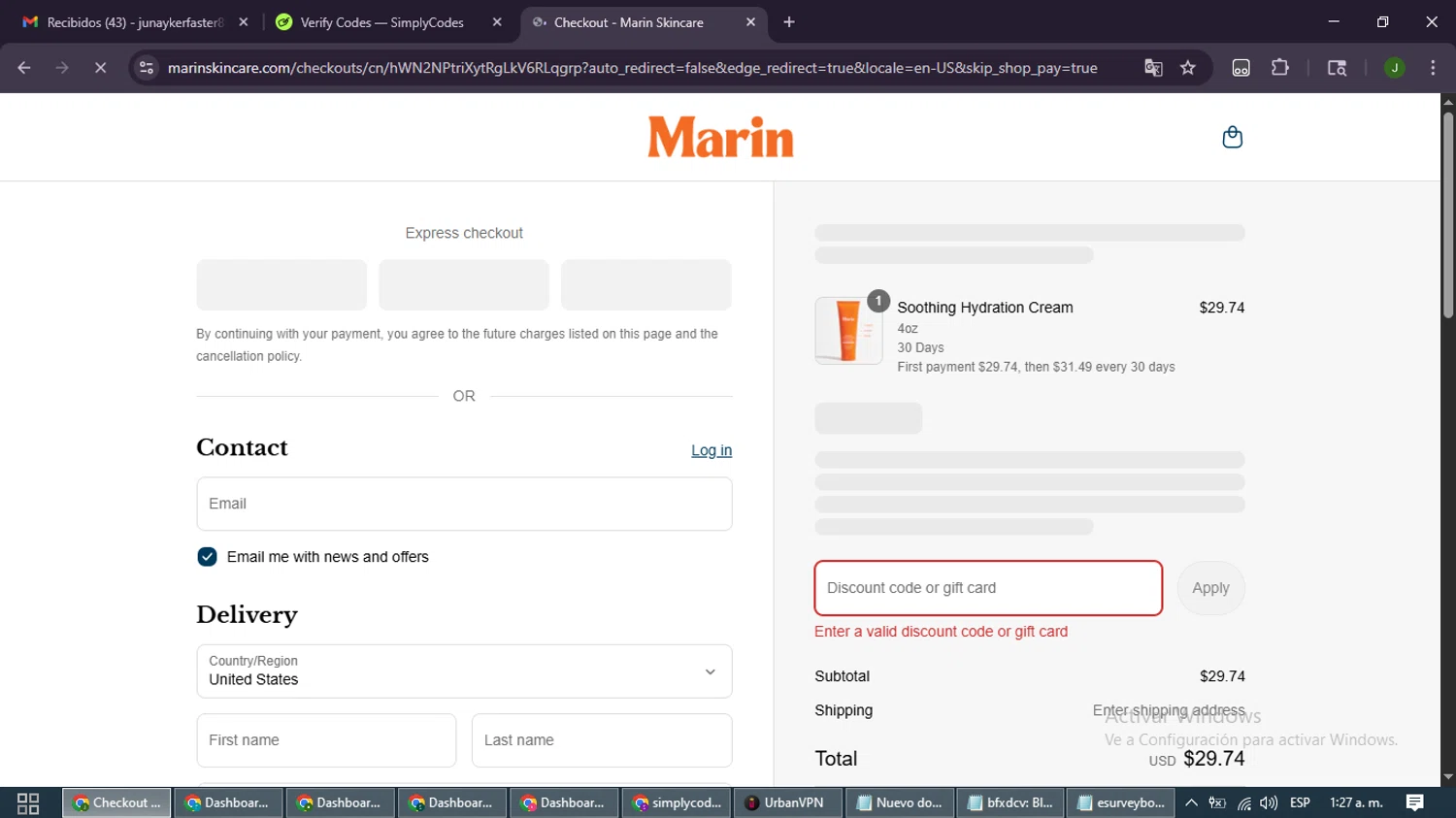Screen dimensions: 1456x818
Task: Open the media control icon in the toolbar
Action: [1241, 68]
